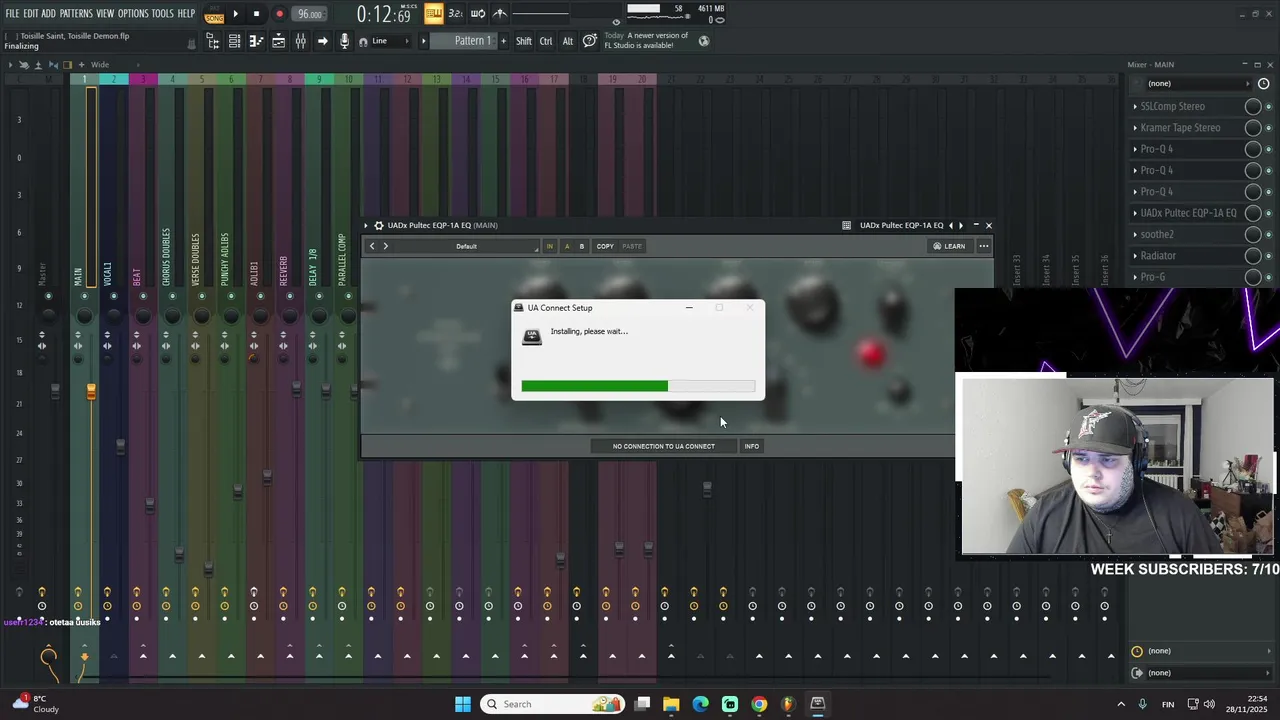The image size is (1280, 720).
Task: Expand SSLComp Stereo effect slot
Action: tap(1135, 106)
